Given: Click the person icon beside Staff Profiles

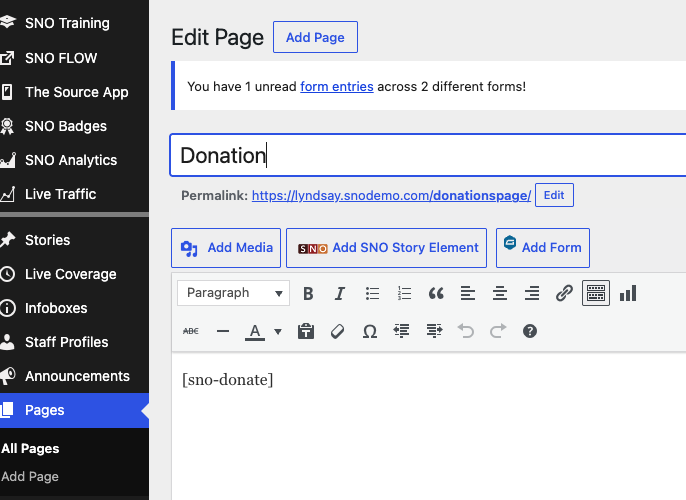Looking at the screenshot, I should 7,342.
